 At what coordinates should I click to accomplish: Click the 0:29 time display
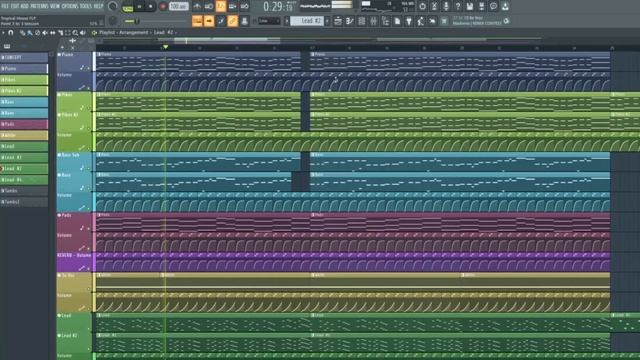pos(279,6)
